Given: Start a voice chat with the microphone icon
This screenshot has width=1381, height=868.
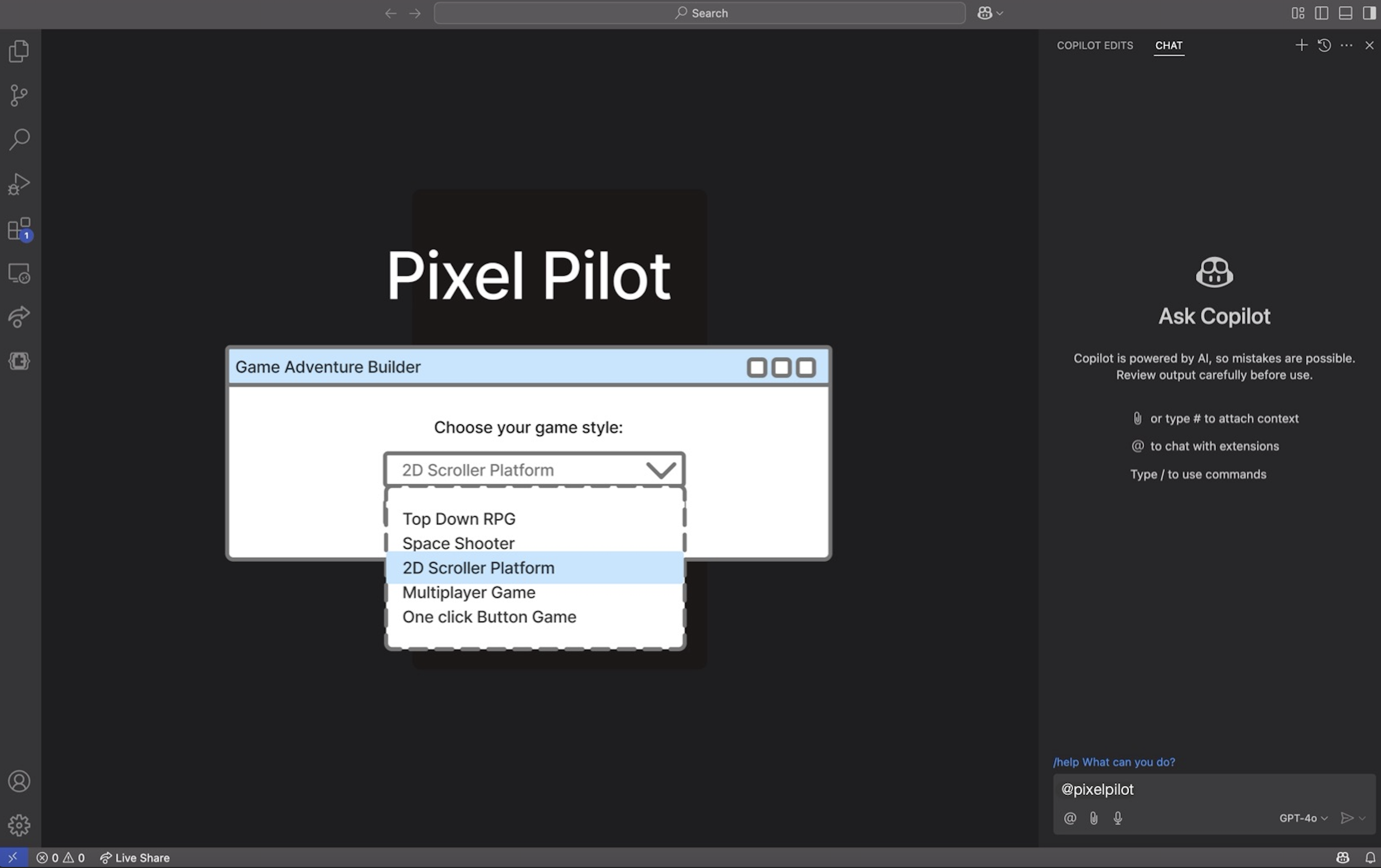Looking at the screenshot, I should 1117,818.
